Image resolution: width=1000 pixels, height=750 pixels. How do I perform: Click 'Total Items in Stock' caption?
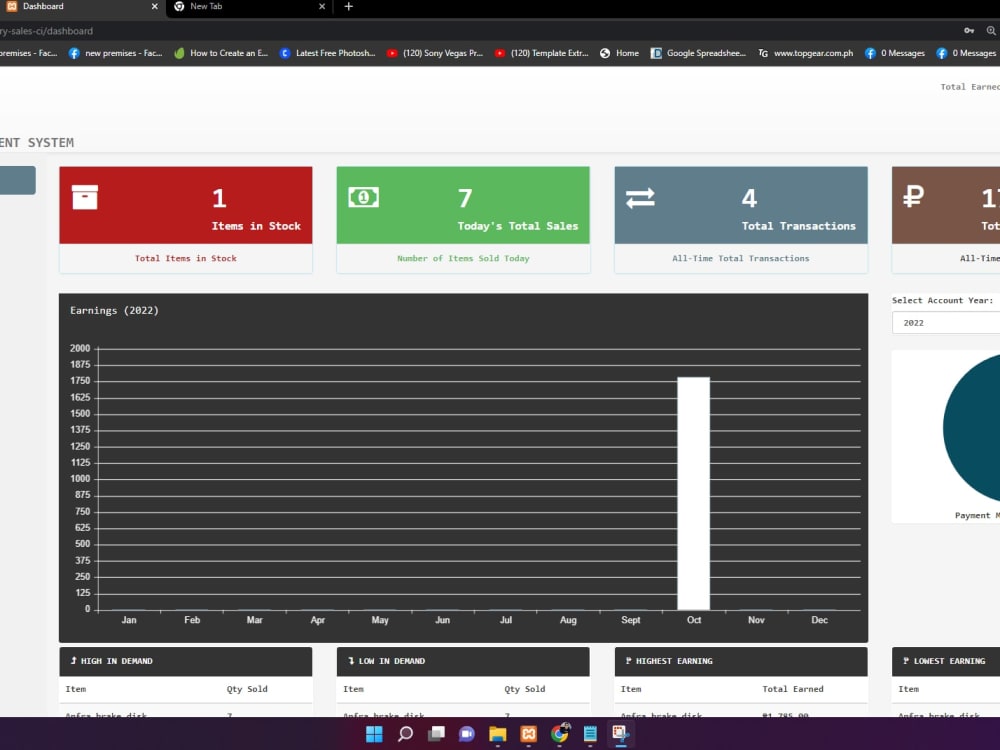tap(186, 258)
